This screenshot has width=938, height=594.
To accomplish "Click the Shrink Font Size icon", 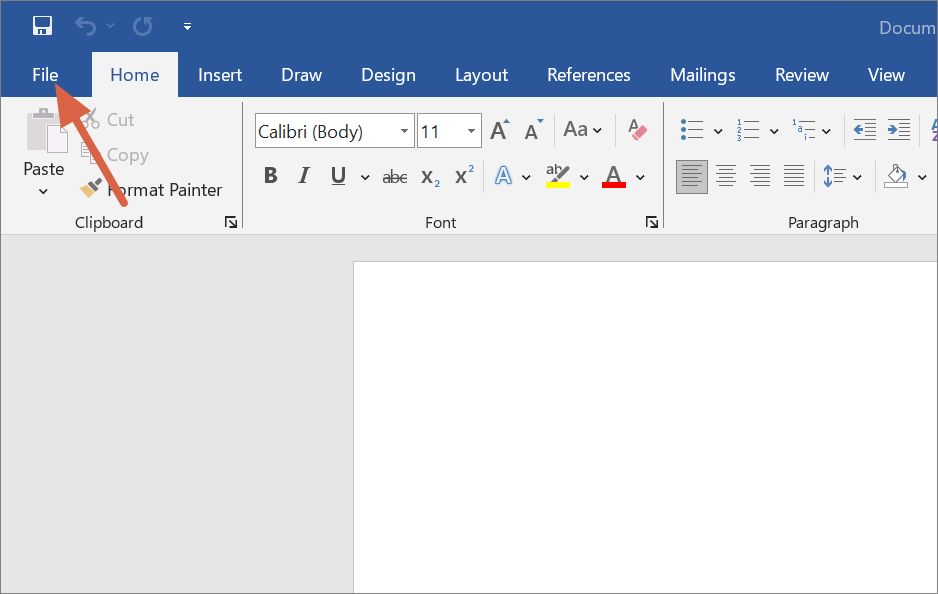I will (x=533, y=131).
